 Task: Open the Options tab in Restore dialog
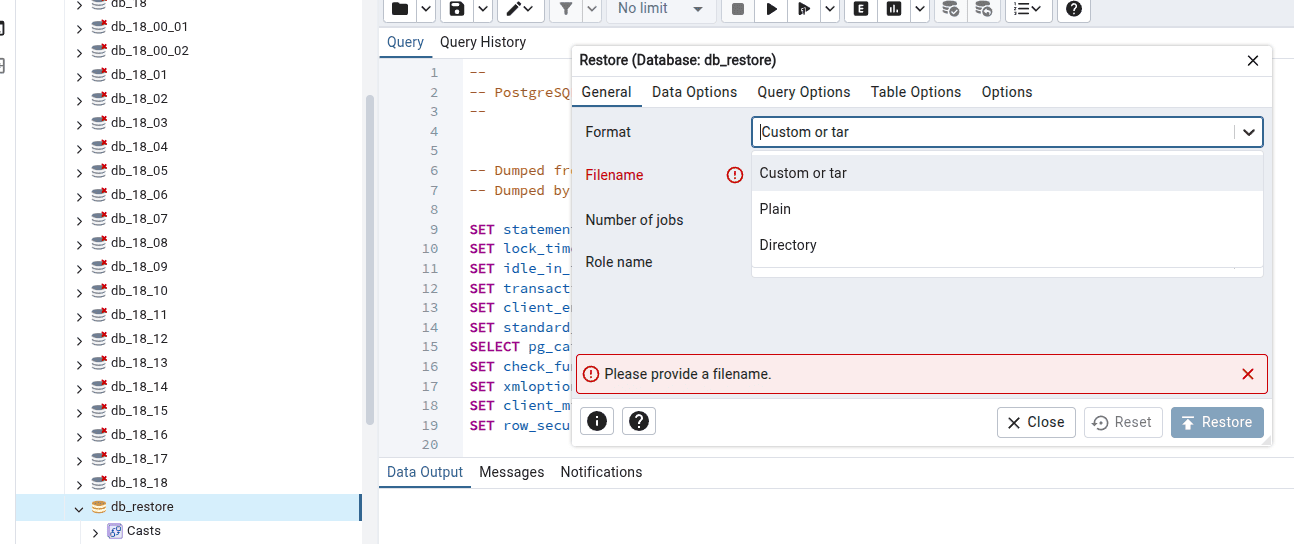(1007, 92)
